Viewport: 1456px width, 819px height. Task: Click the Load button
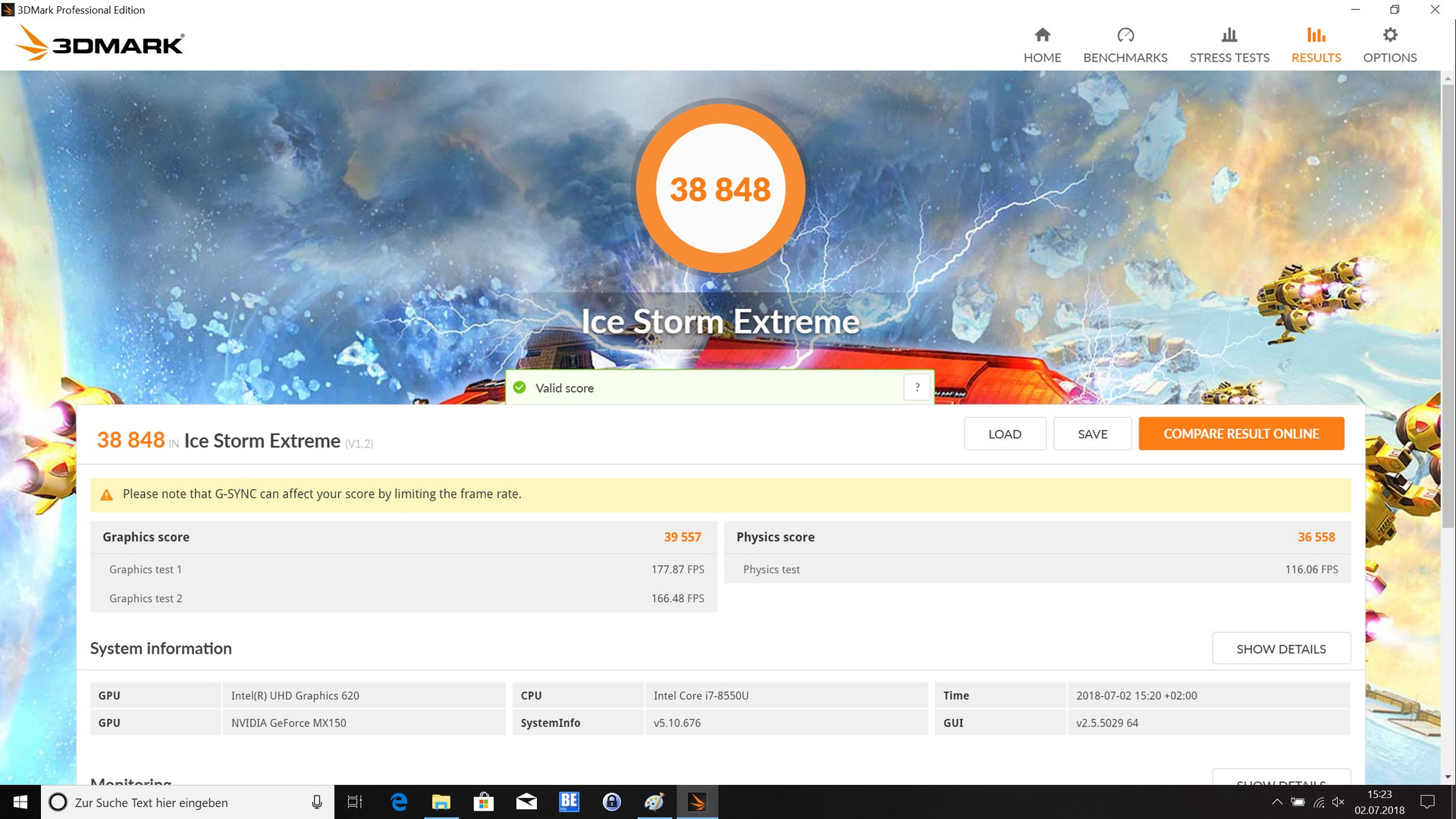point(1004,434)
